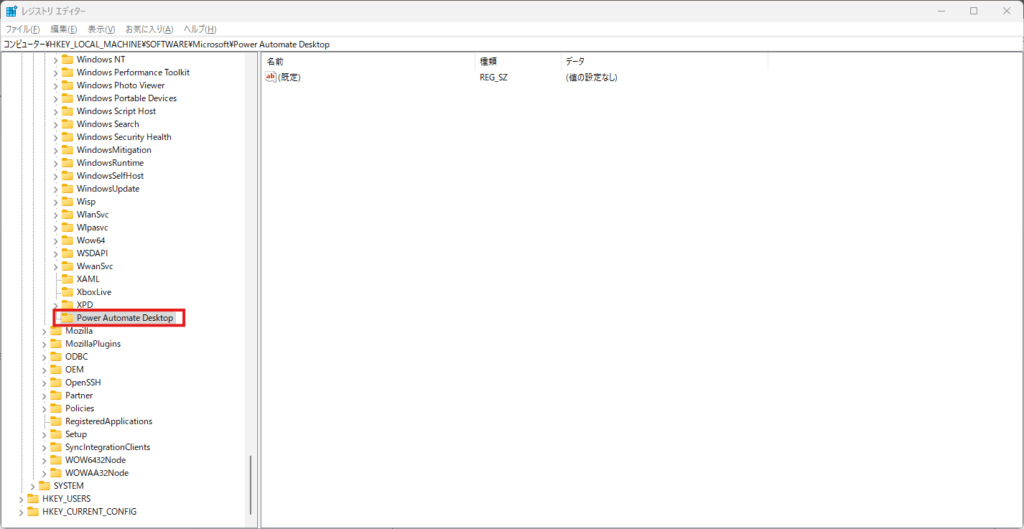The height and width of the screenshot is (529, 1024).
Task: Click the WOWAA32Node folder icon
Action: tap(56, 473)
